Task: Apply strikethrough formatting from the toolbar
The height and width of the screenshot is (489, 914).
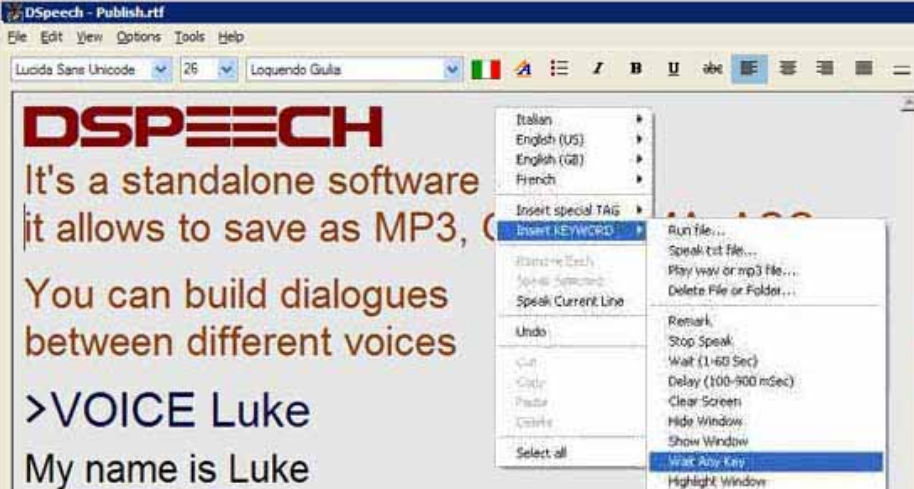Action: click(x=712, y=70)
